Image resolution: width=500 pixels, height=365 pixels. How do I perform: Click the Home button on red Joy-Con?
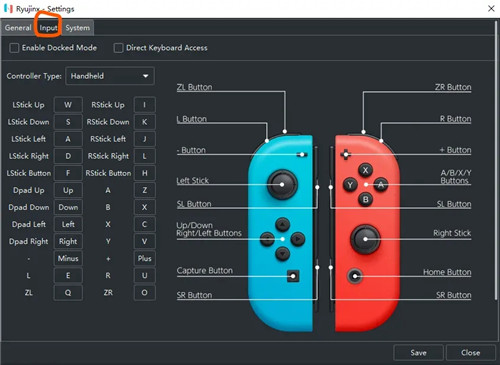tap(355, 276)
